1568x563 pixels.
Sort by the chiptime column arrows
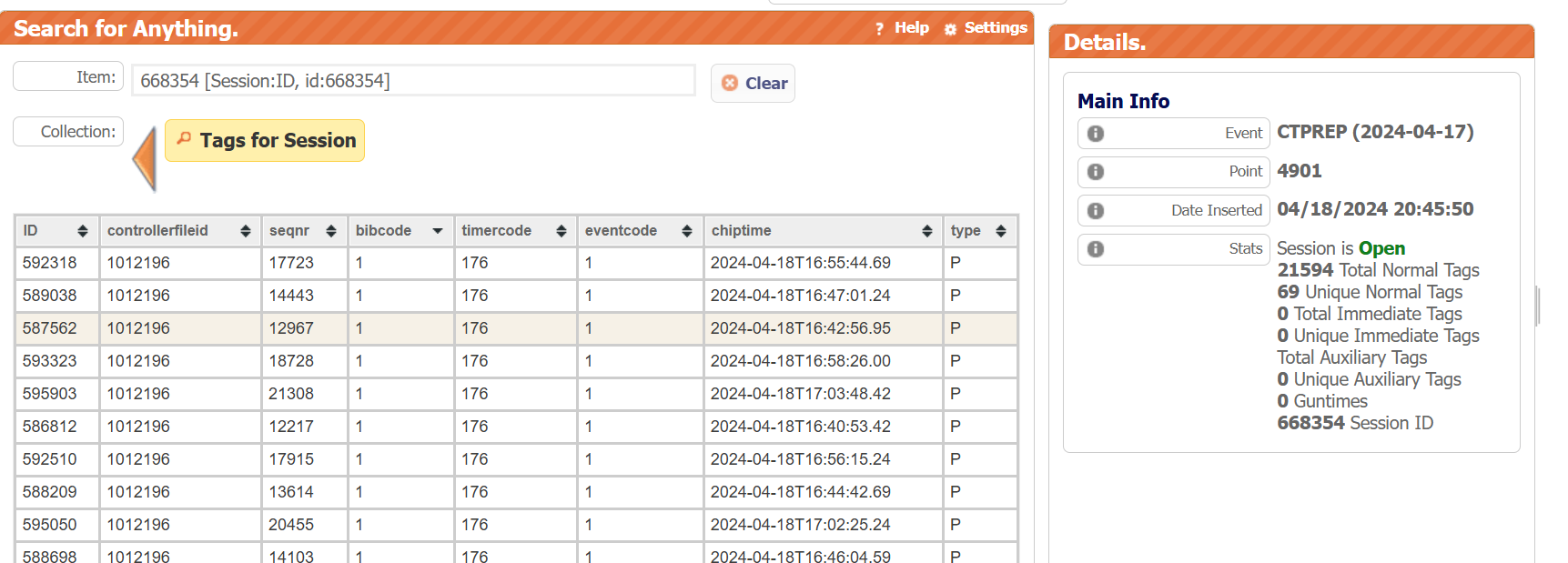(927, 231)
